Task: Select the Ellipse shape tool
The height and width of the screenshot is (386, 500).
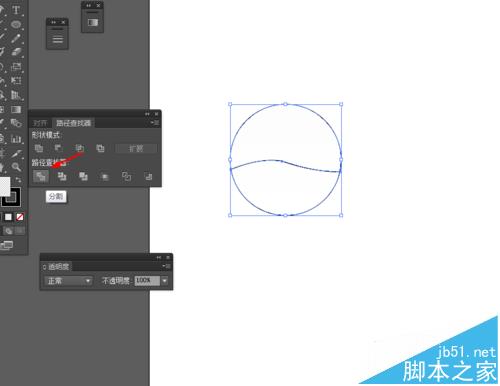Action: [16, 24]
